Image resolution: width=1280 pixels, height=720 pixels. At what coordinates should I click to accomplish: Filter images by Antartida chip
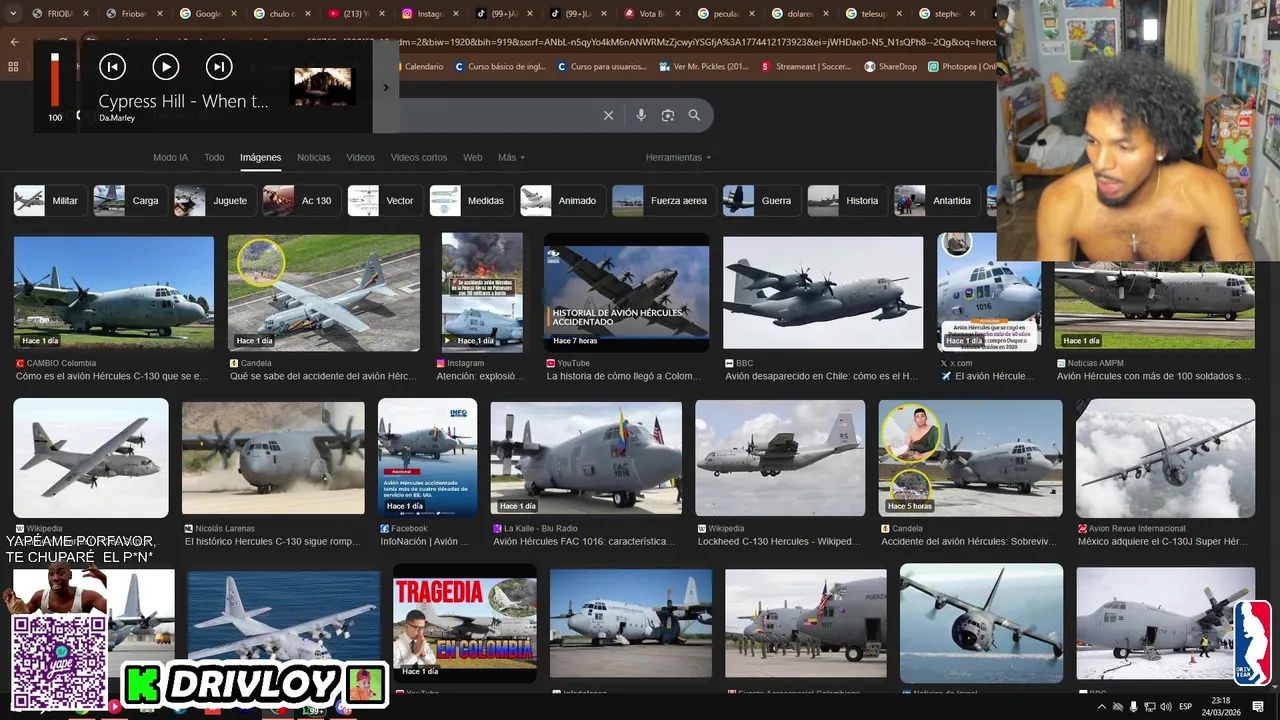(x=936, y=201)
